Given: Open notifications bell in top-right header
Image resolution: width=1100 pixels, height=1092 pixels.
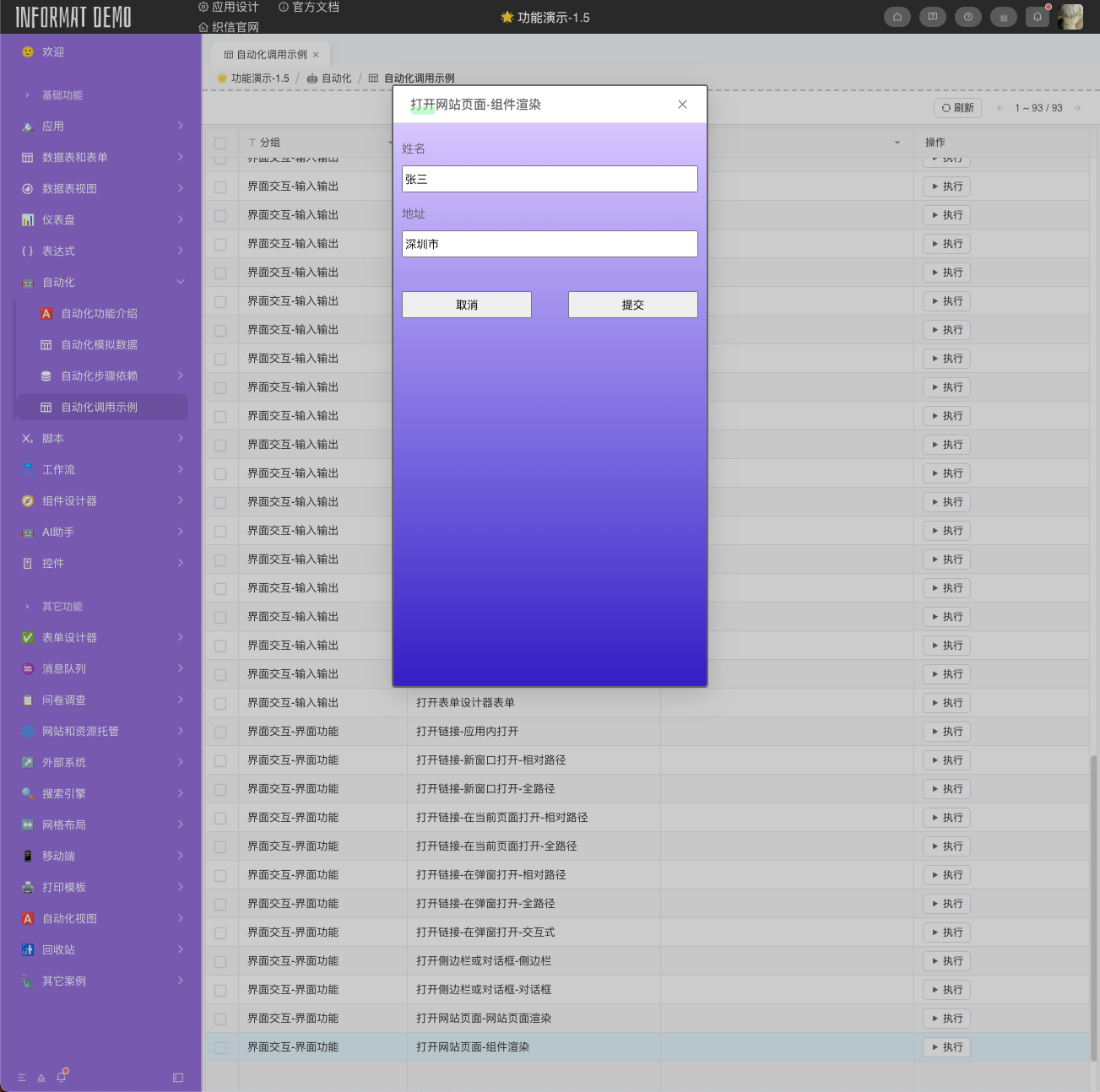Looking at the screenshot, I should point(1038,17).
